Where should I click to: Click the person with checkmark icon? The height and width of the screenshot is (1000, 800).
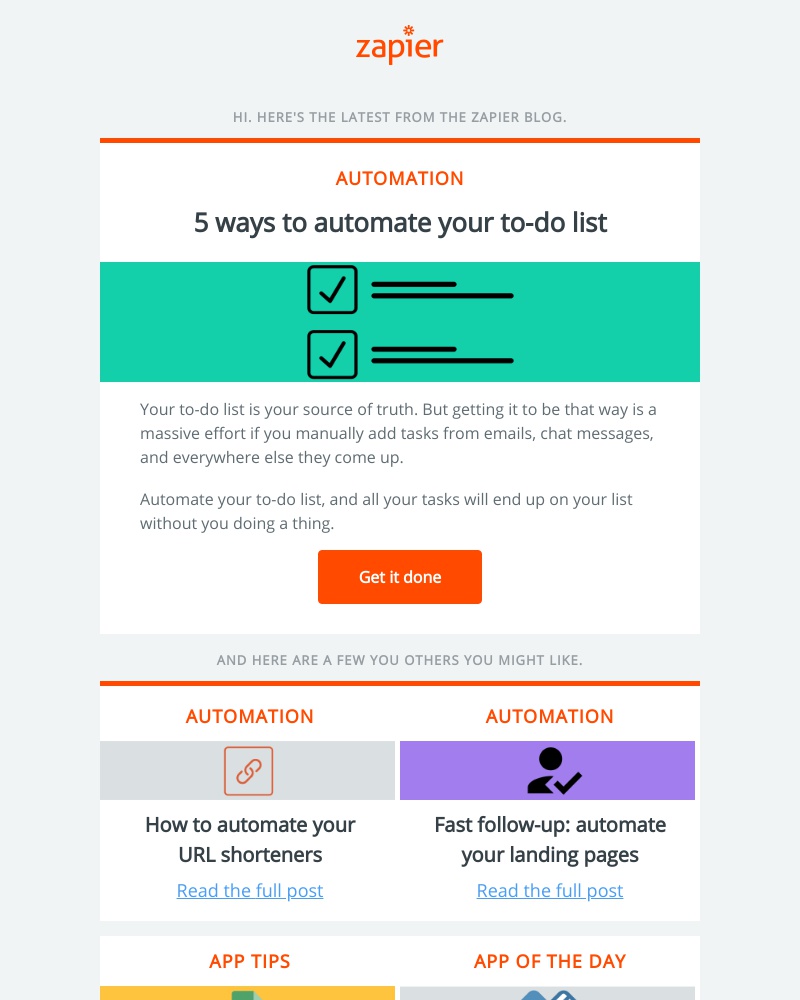pyautogui.click(x=553, y=771)
